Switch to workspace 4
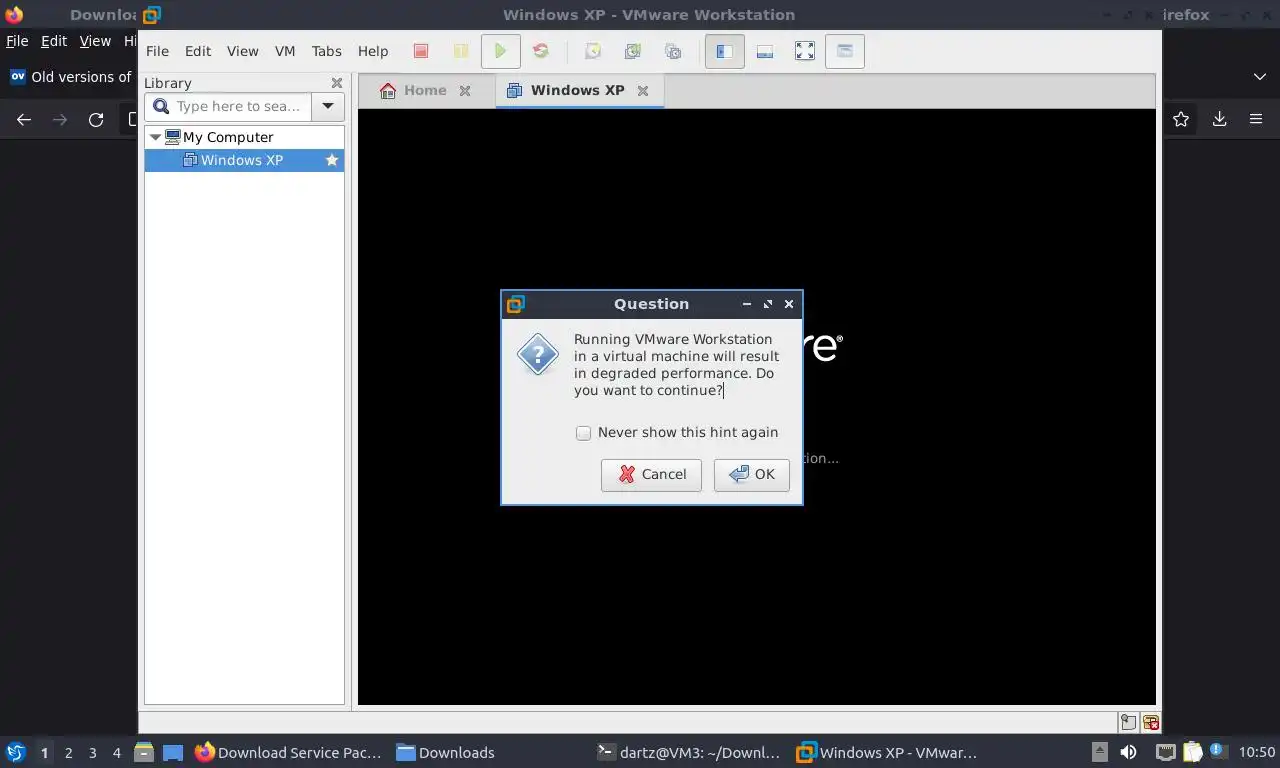 117,753
